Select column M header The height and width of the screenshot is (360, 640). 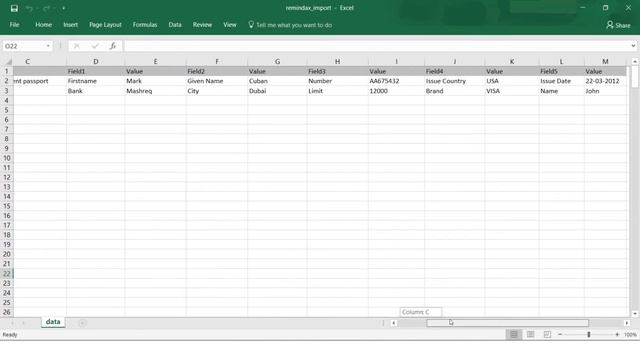pyautogui.click(x=605, y=62)
